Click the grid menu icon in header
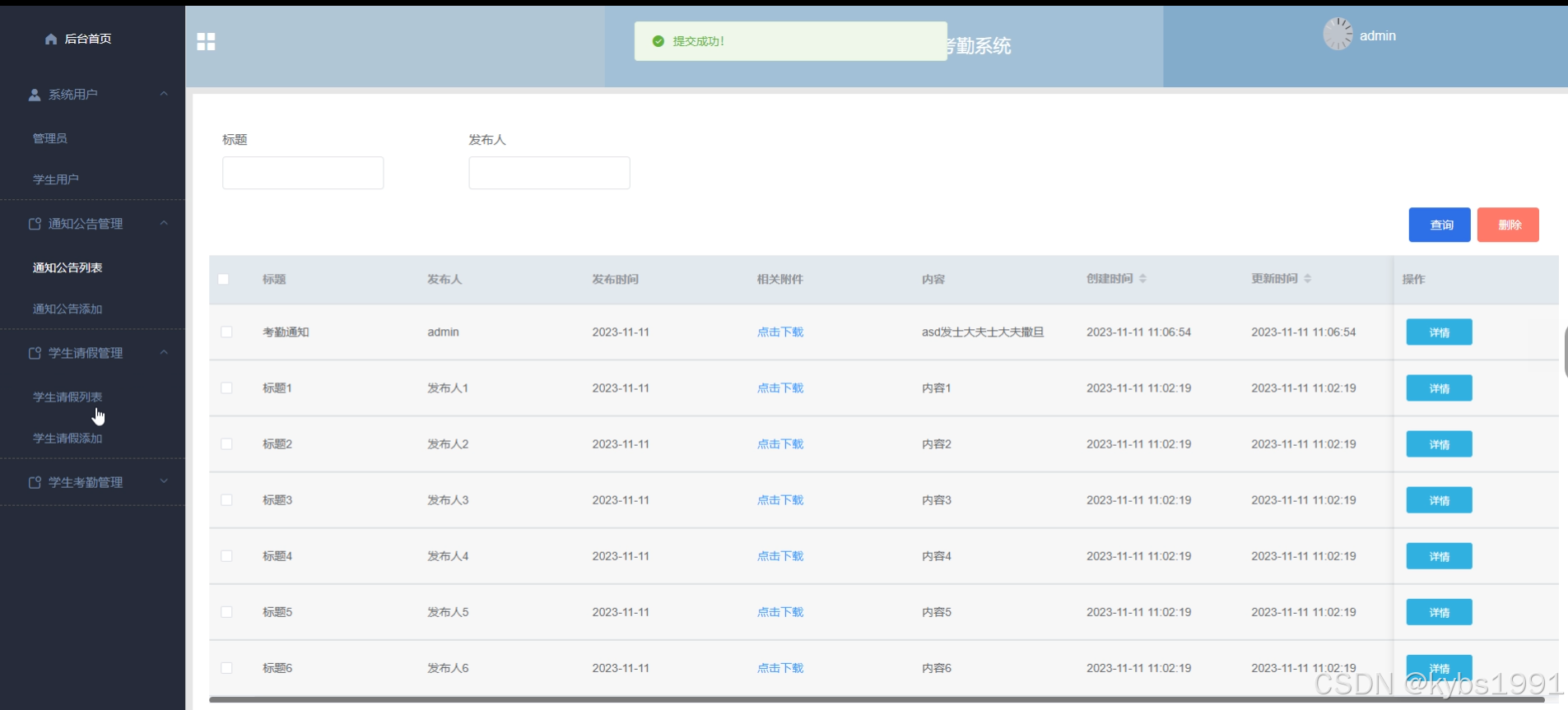The width and height of the screenshot is (1568, 710). [206, 42]
